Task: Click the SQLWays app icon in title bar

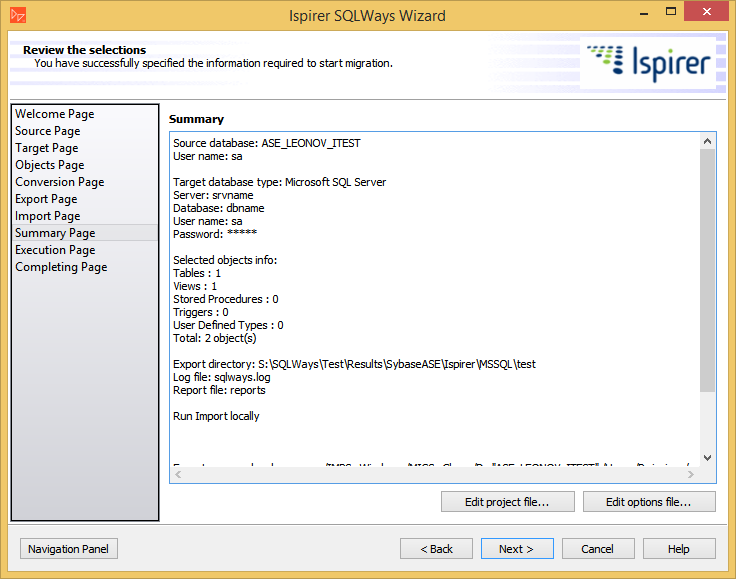Action: point(18,15)
